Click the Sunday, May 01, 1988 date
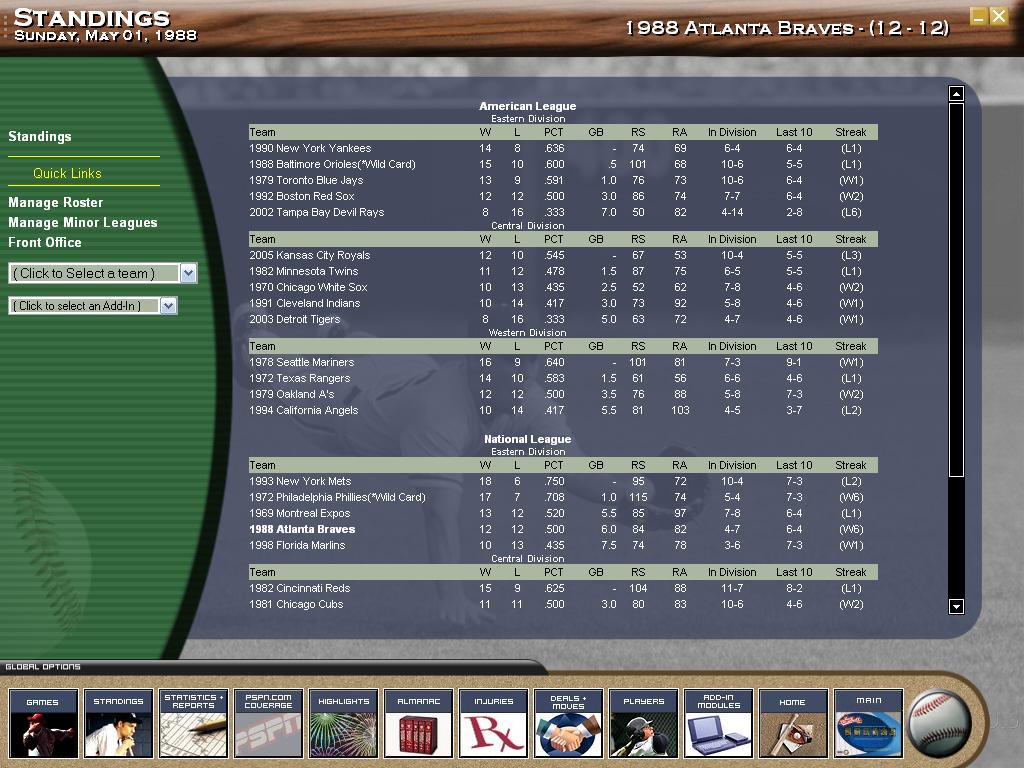 (106, 35)
